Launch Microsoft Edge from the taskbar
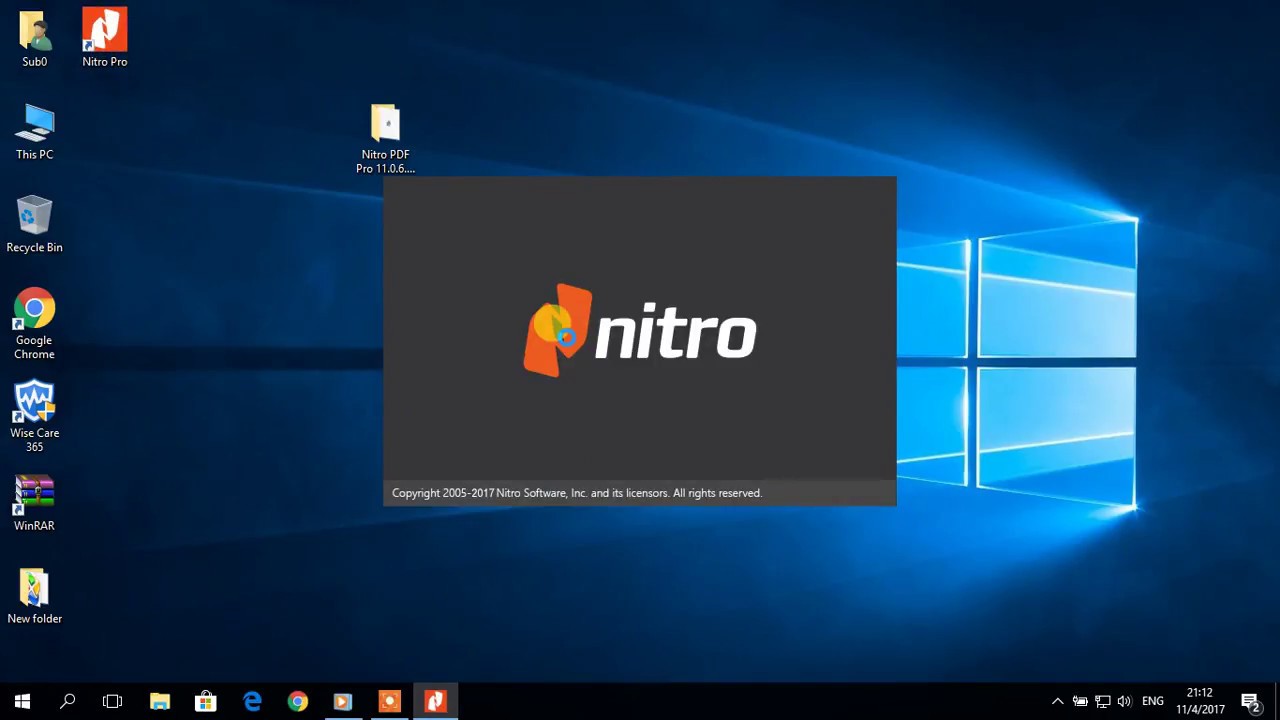 (252, 701)
